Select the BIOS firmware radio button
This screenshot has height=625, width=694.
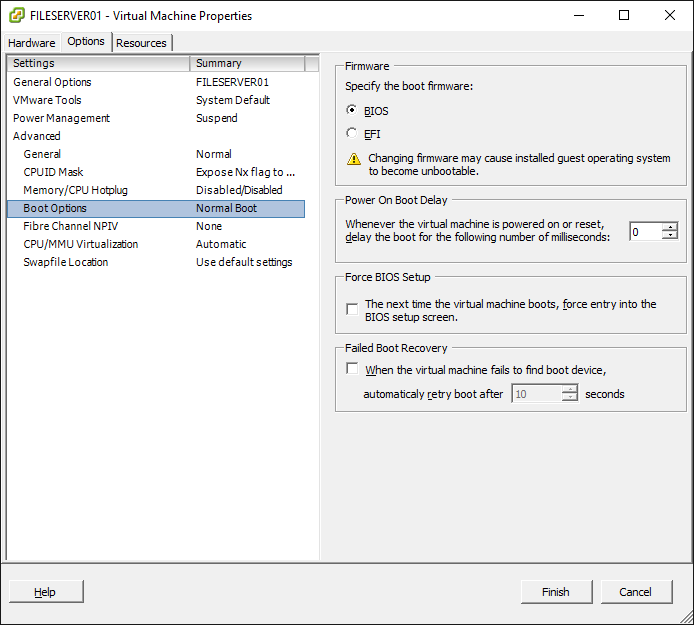[x=351, y=110]
